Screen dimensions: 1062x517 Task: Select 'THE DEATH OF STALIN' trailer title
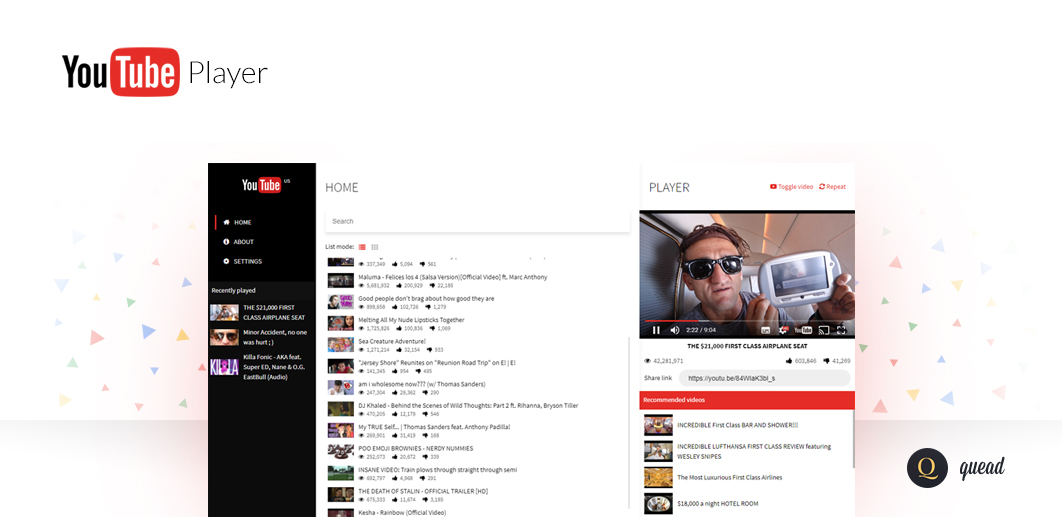click(423, 491)
